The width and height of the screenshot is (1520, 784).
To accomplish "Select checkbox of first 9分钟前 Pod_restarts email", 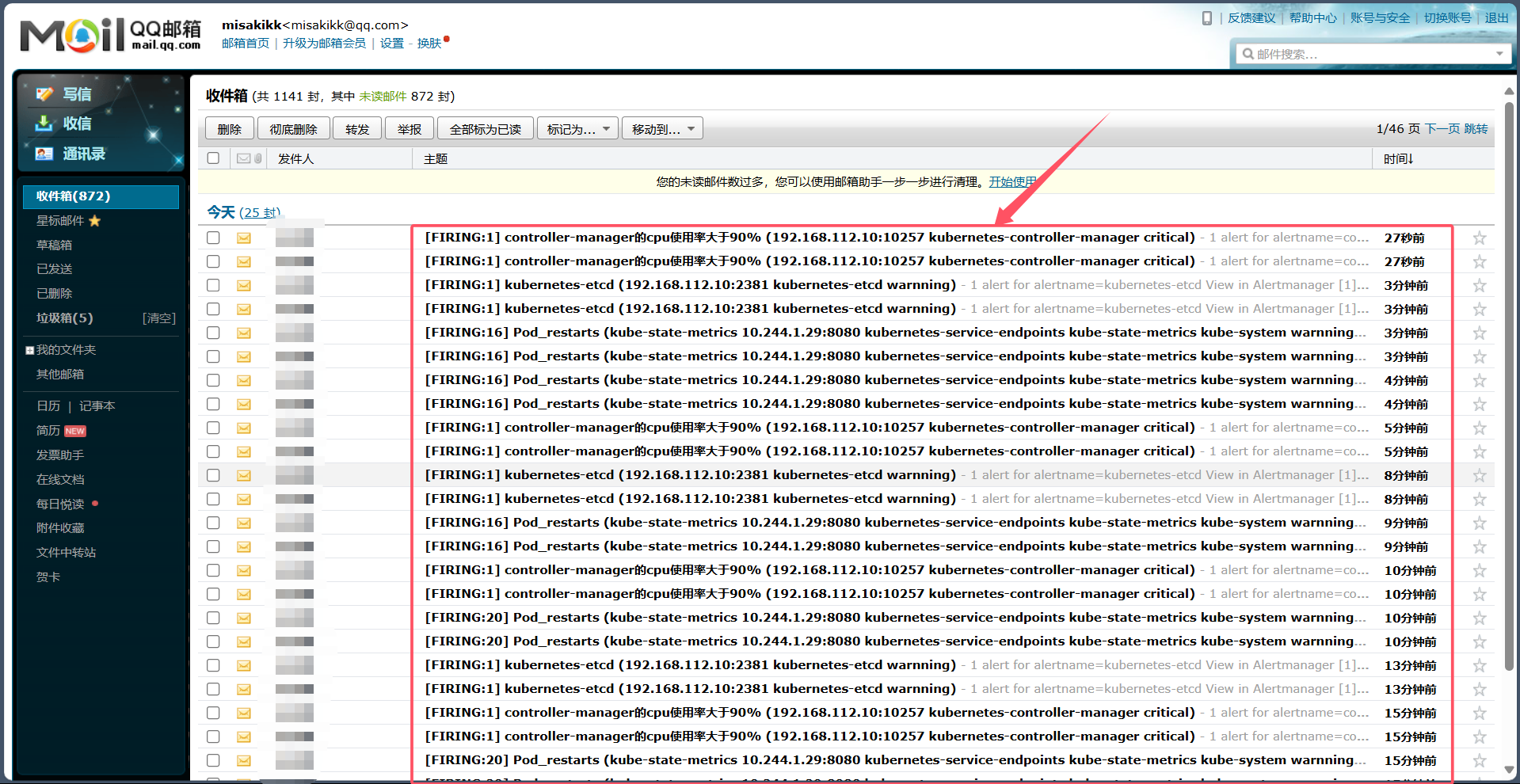I will [x=213, y=523].
